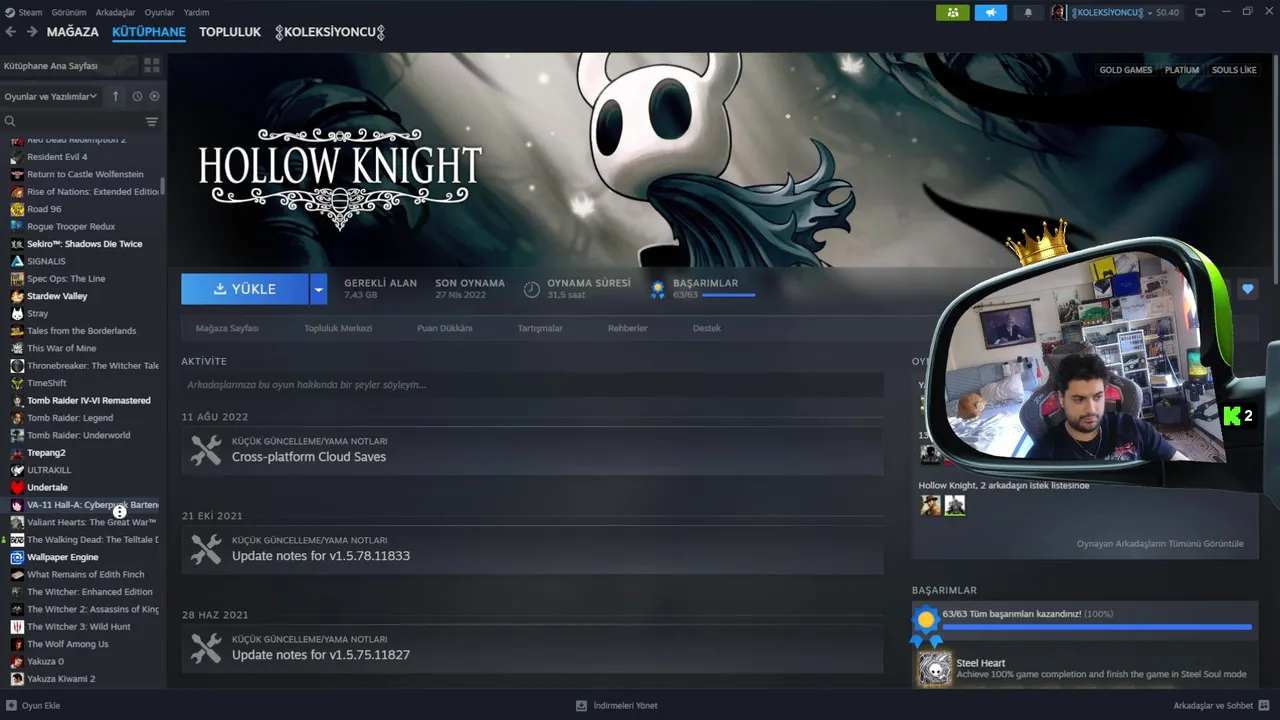Viewport: 1280px width, 720px height.
Task: Click PLATİUM collection tag
Action: coord(1181,70)
